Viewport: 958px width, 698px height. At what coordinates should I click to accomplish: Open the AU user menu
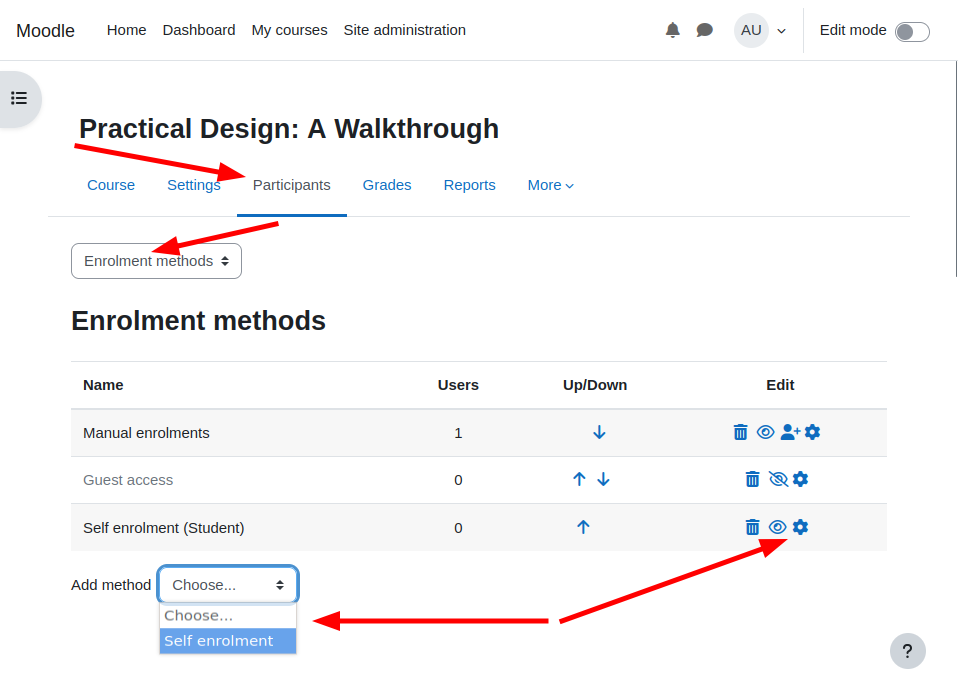[761, 31]
